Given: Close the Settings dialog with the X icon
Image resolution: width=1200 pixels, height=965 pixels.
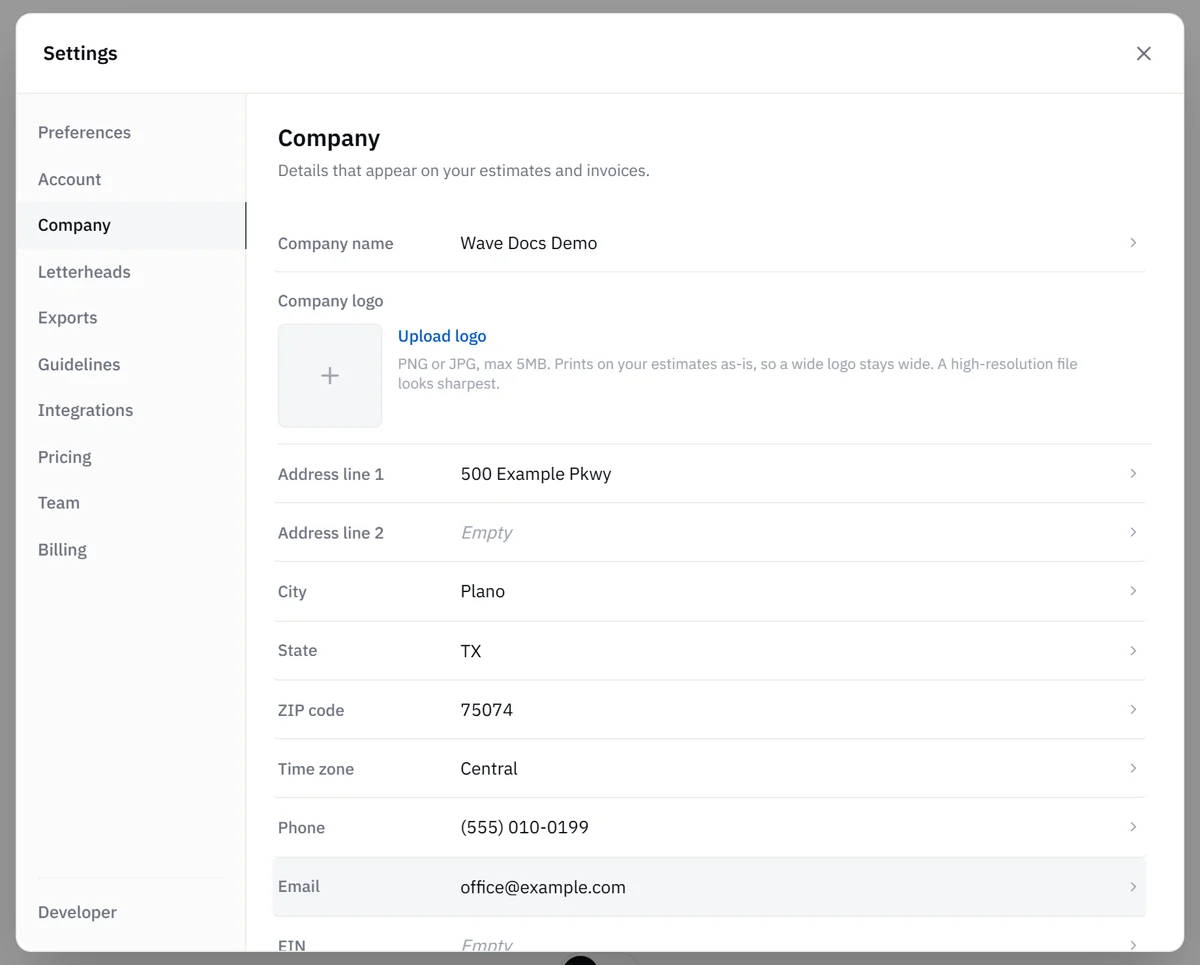Looking at the screenshot, I should pyautogui.click(x=1144, y=54).
